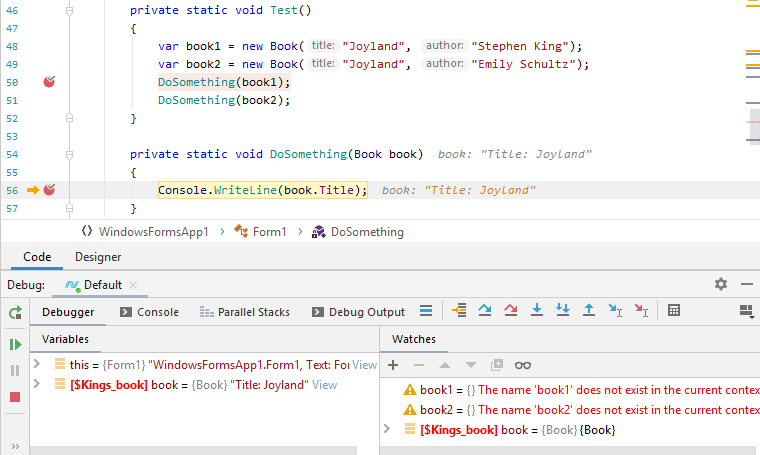
Task: Open the Evaluate Expression calculator icon
Action: 674,310
